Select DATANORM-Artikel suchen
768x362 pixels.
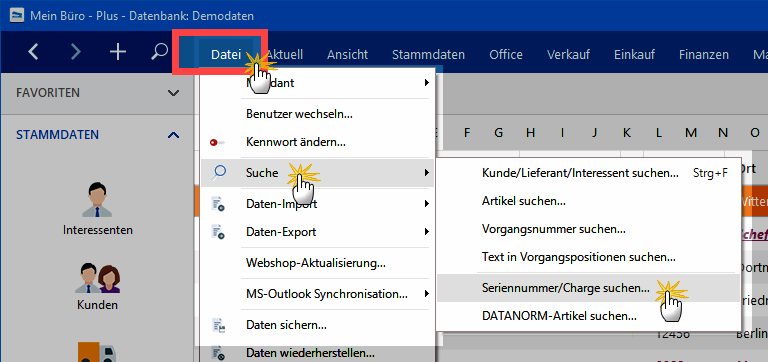pos(588,316)
